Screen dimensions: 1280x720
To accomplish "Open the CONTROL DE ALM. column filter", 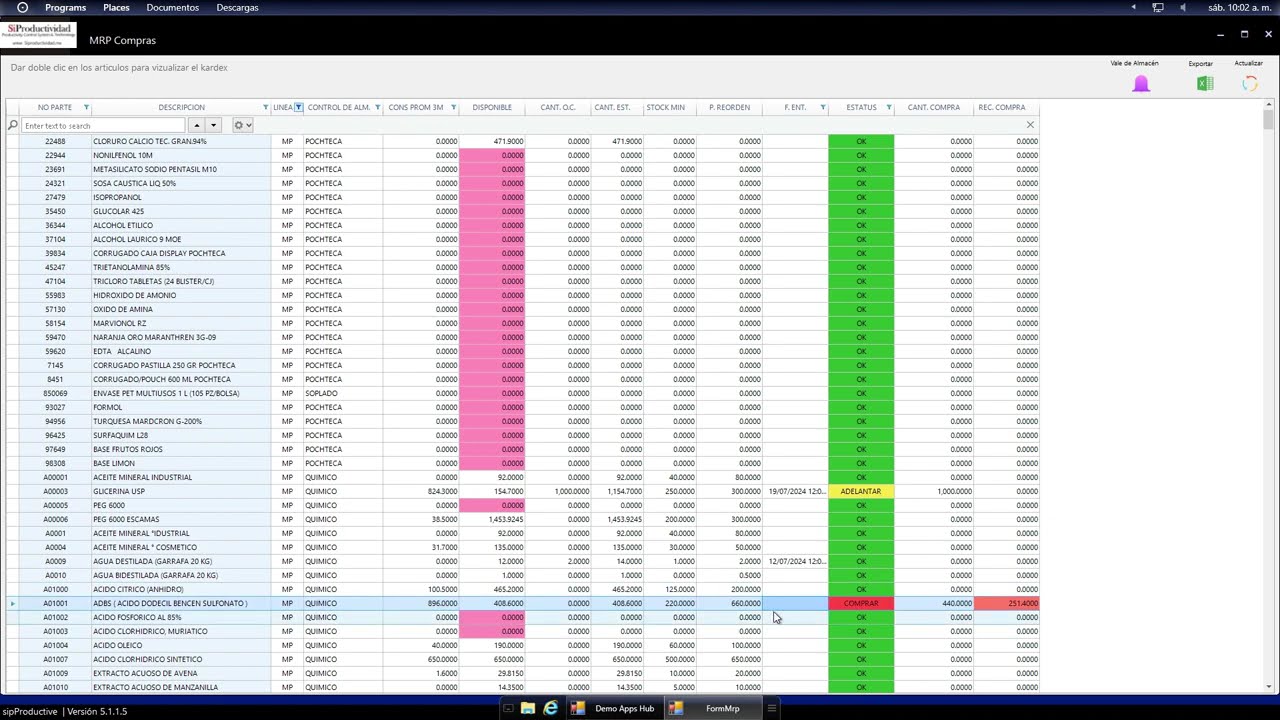I will 377,107.
